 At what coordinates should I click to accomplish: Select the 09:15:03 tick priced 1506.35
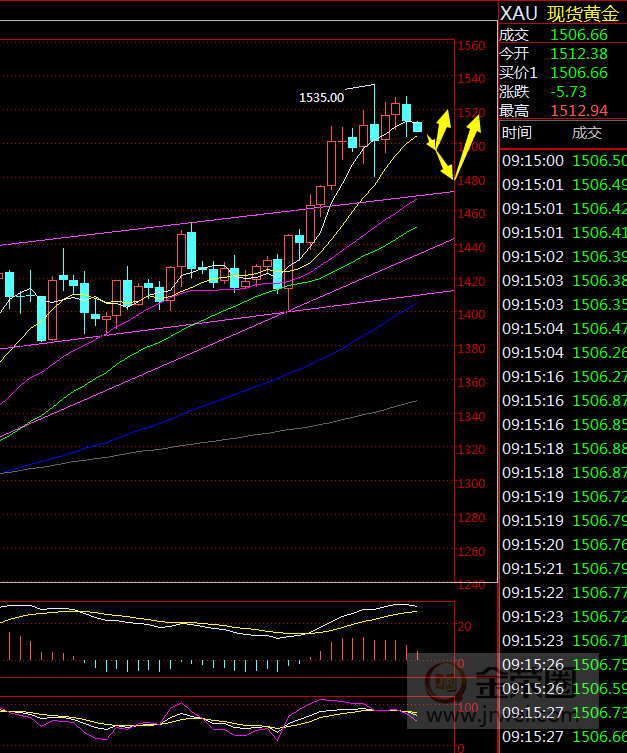coord(564,305)
